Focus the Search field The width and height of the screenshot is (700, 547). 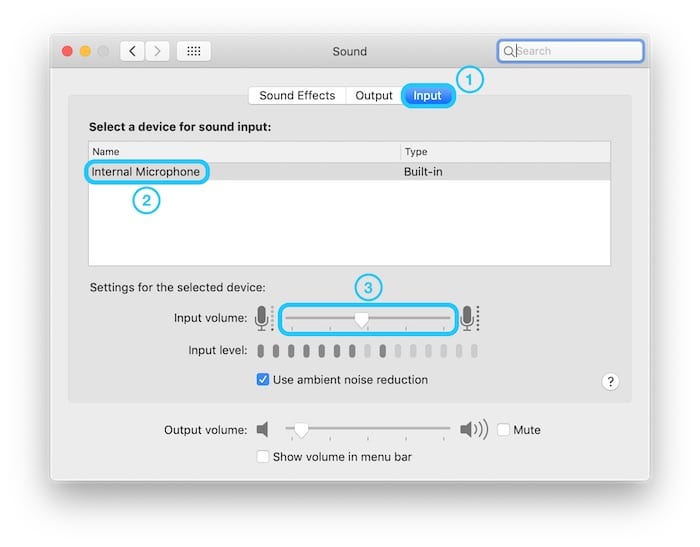click(x=570, y=51)
